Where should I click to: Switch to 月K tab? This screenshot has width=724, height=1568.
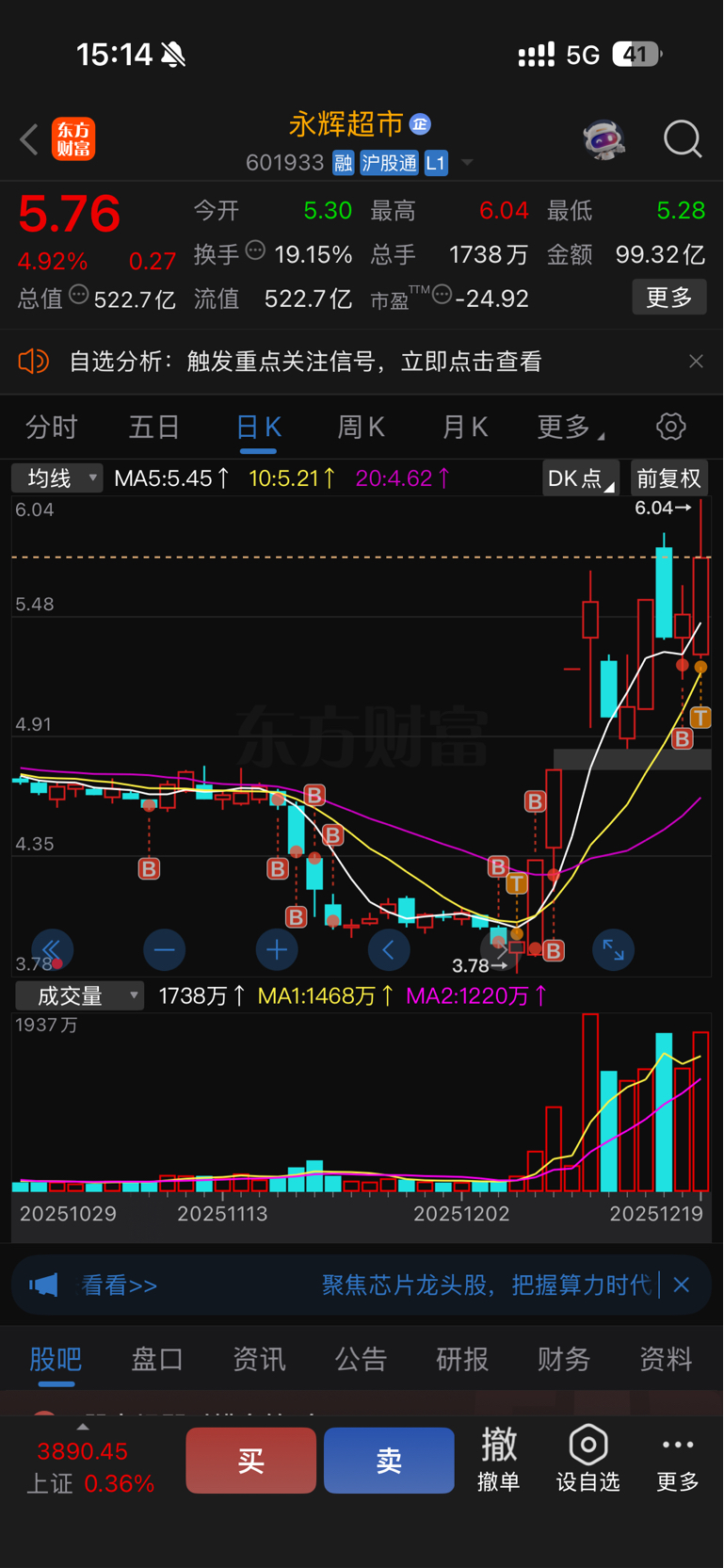click(x=465, y=428)
